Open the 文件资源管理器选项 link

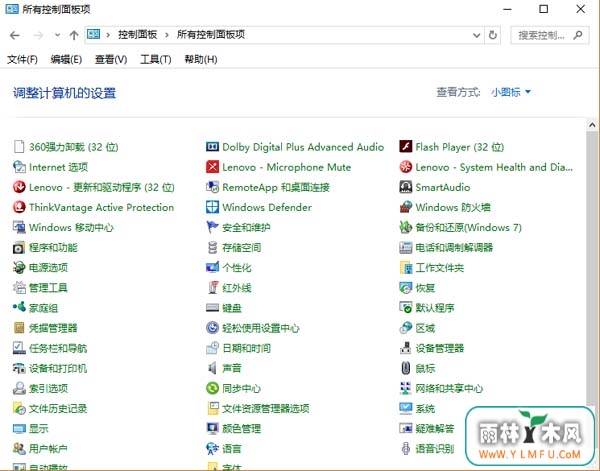266,409
